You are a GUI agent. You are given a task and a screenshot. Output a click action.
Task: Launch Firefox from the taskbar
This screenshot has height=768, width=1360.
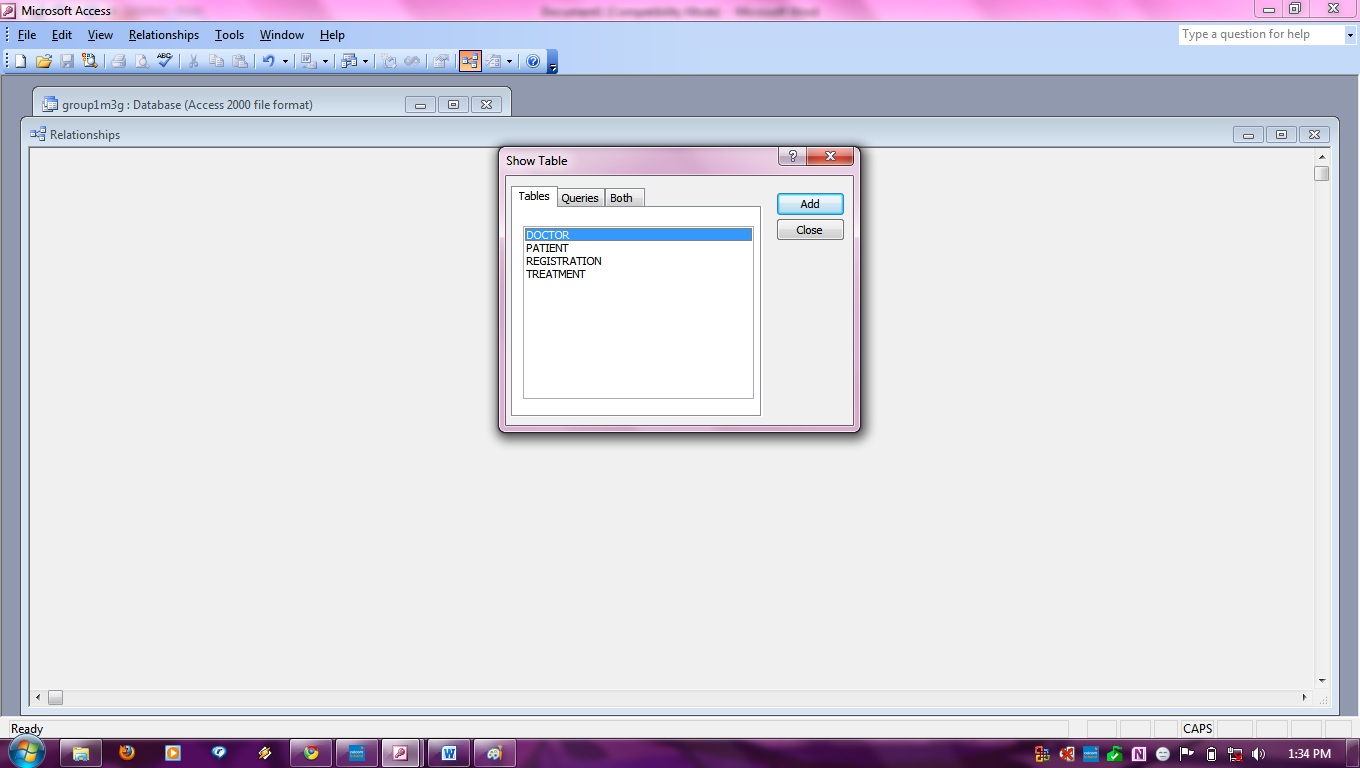126,752
